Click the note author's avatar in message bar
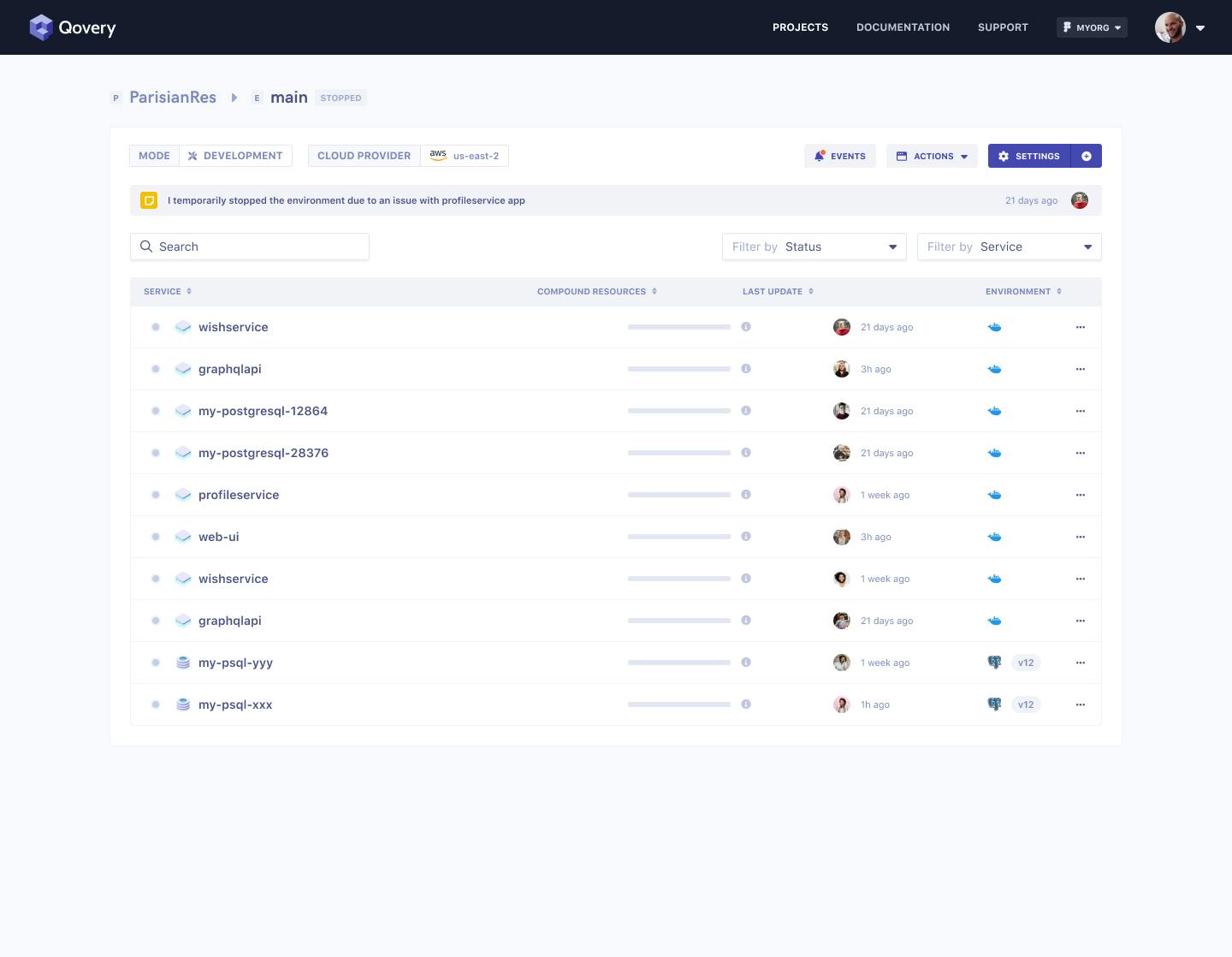 (x=1080, y=200)
